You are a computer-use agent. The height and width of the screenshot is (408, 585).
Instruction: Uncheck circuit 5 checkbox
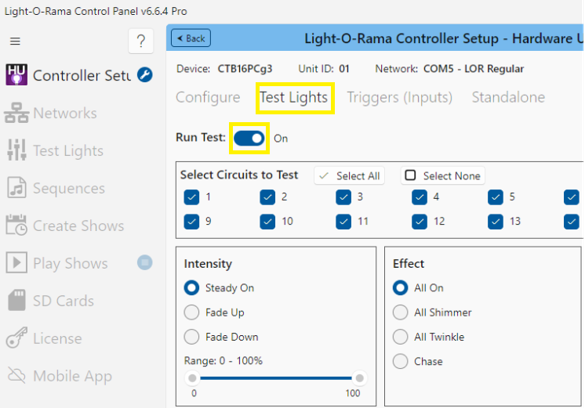click(495, 197)
